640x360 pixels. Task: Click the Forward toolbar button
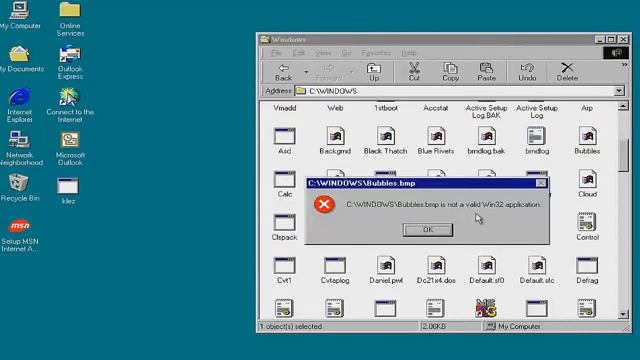tap(329, 72)
